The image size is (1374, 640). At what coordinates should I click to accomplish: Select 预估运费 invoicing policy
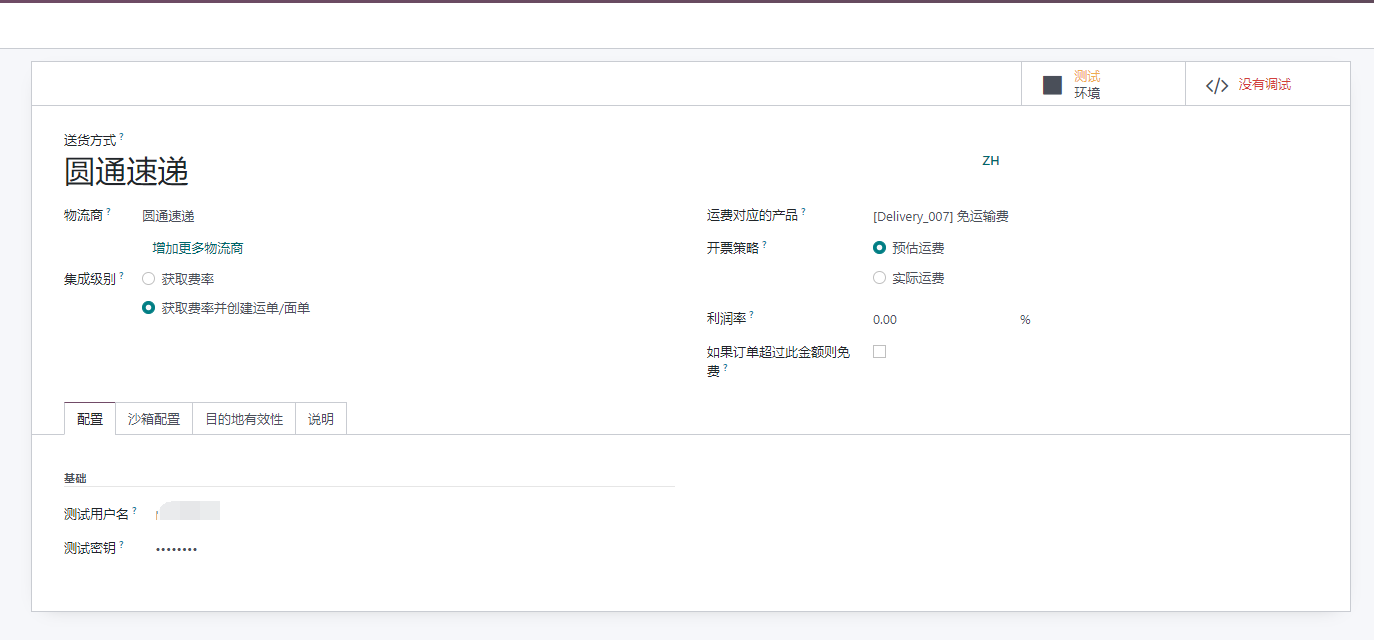(x=879, y=248)
